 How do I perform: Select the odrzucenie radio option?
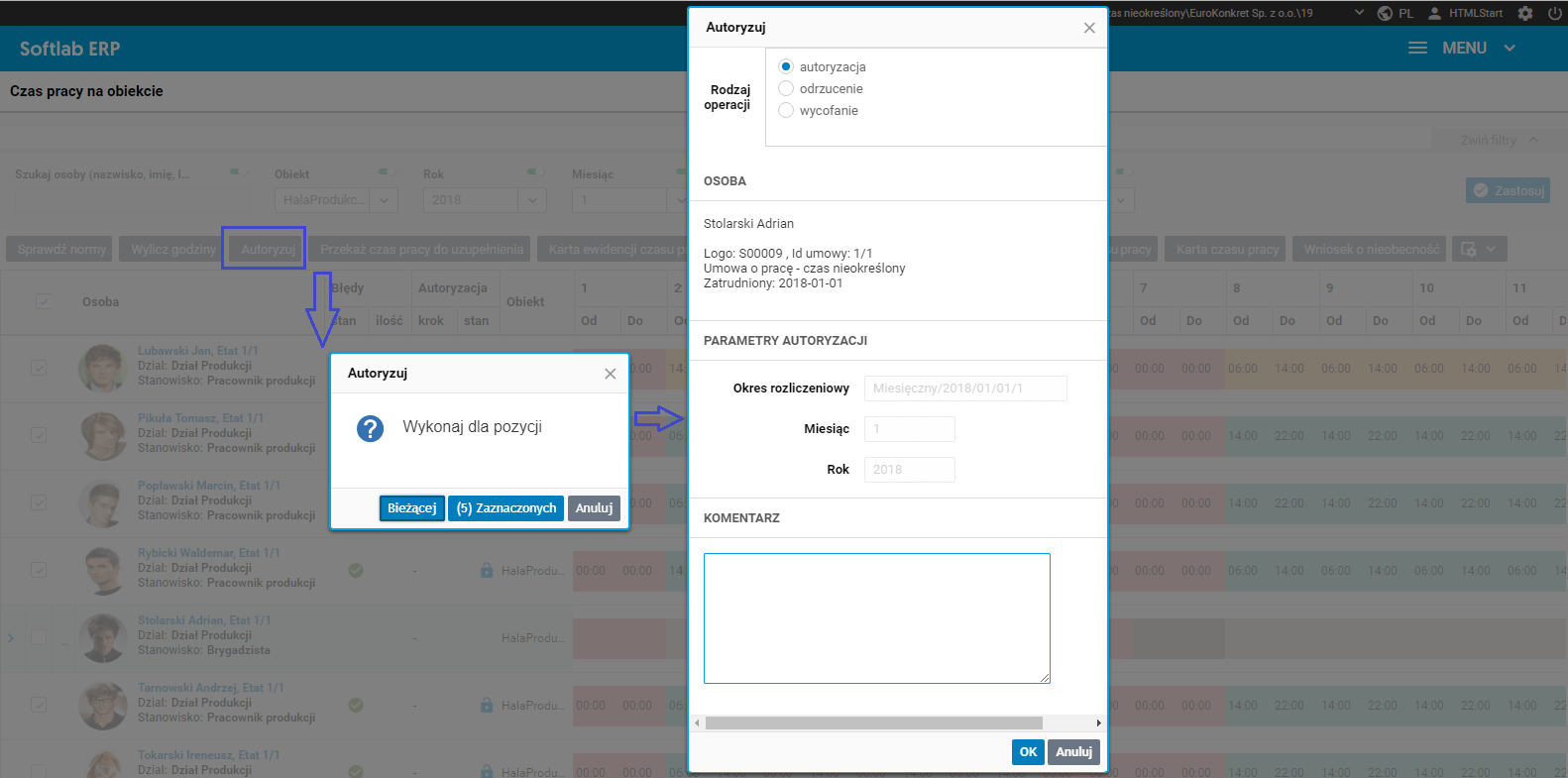point(786,88)
